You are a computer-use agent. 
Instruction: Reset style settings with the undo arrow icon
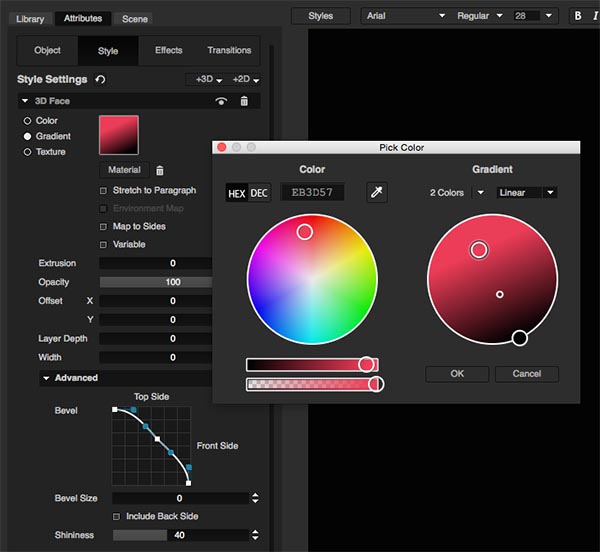100,79
